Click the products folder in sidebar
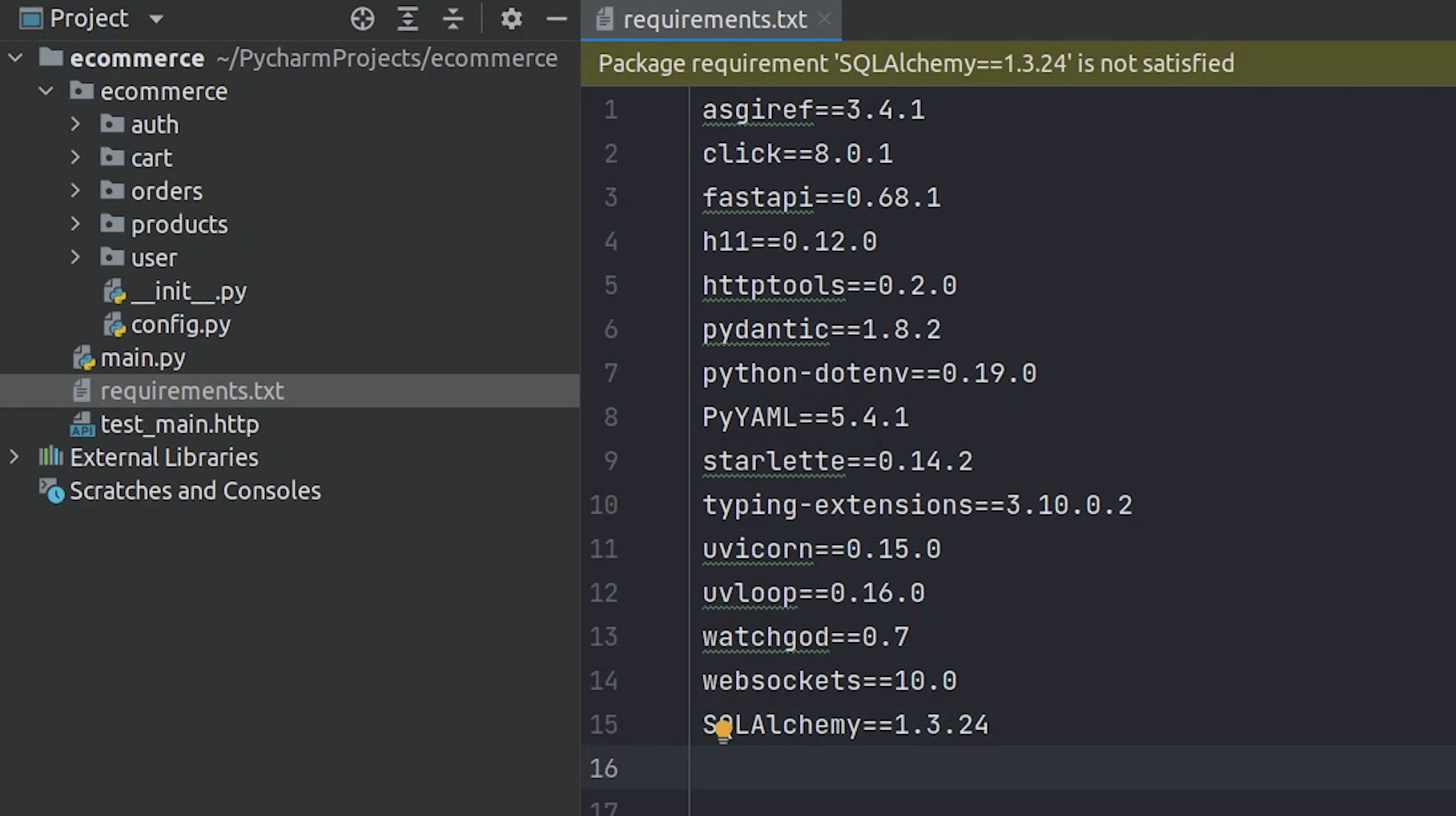This screenshot has height=816, width=1456. pos(179,223)
